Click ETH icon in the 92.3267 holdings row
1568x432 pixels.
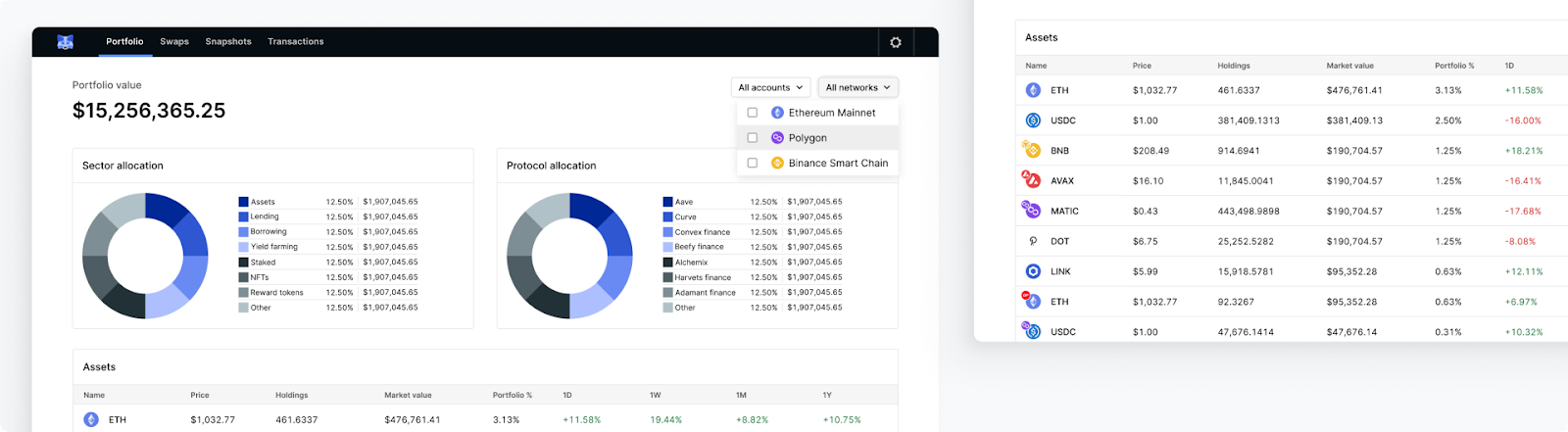[1031, 301]
